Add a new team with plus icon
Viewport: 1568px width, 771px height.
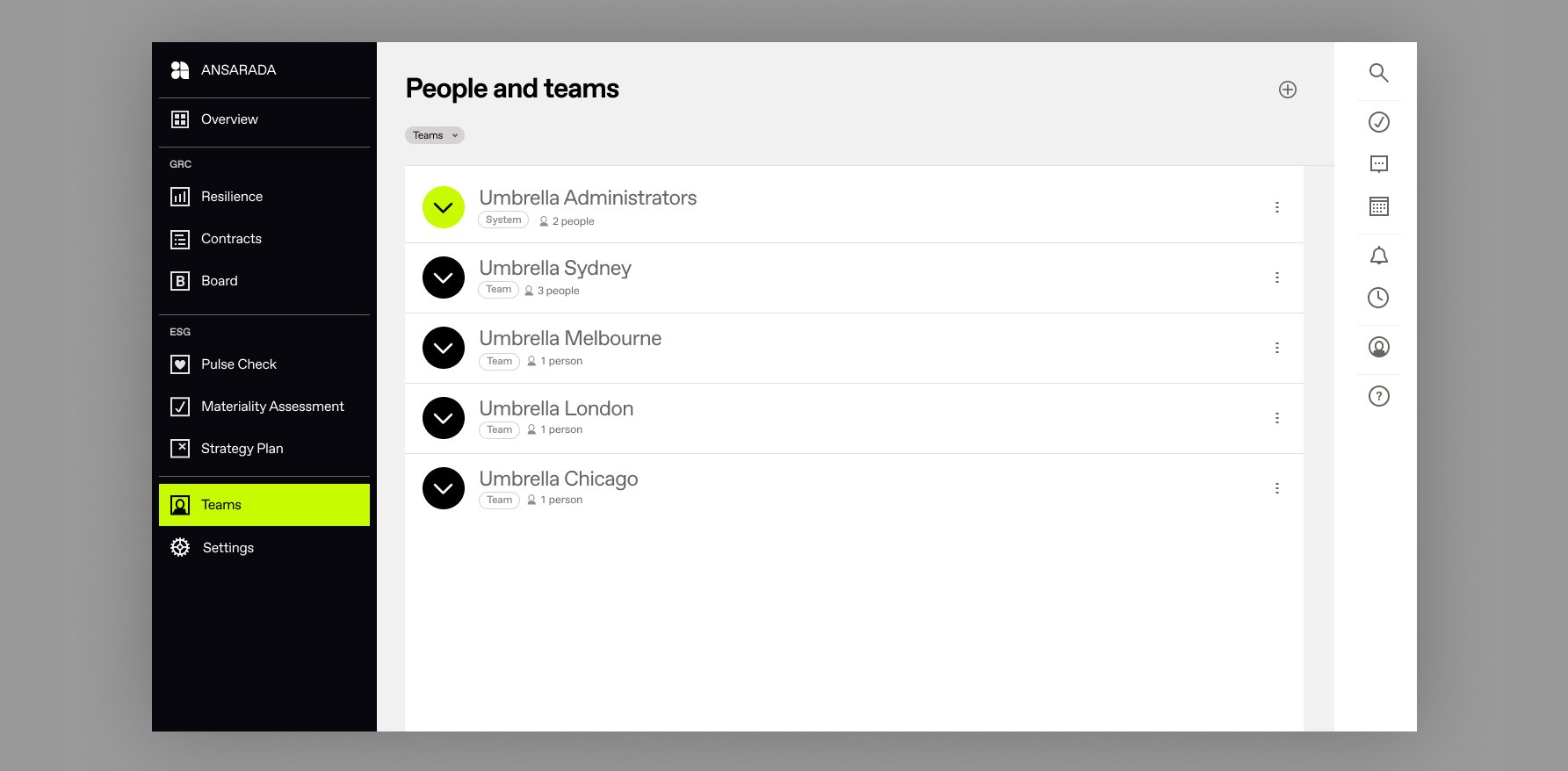click(x=1288, y=90)
